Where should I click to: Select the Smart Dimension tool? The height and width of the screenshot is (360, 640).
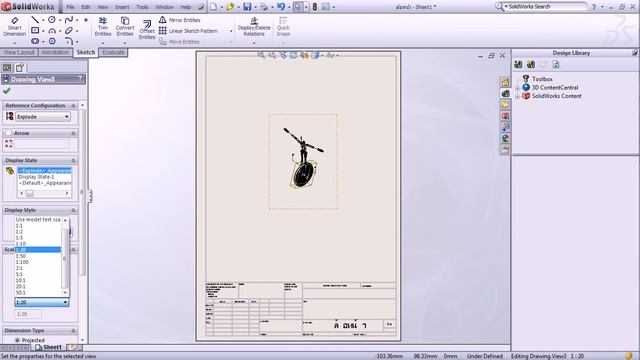15,27
